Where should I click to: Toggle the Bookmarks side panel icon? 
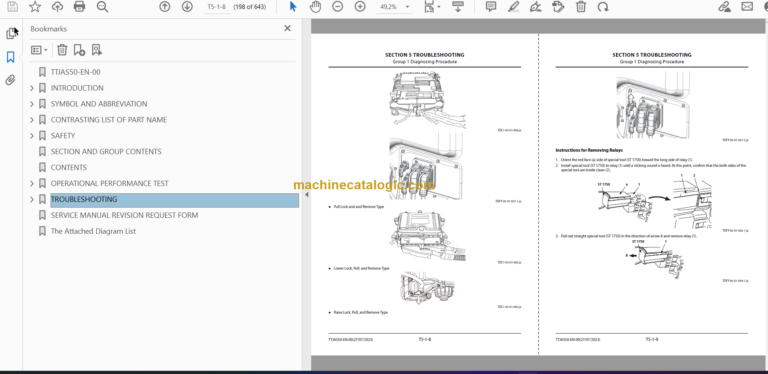11,57
